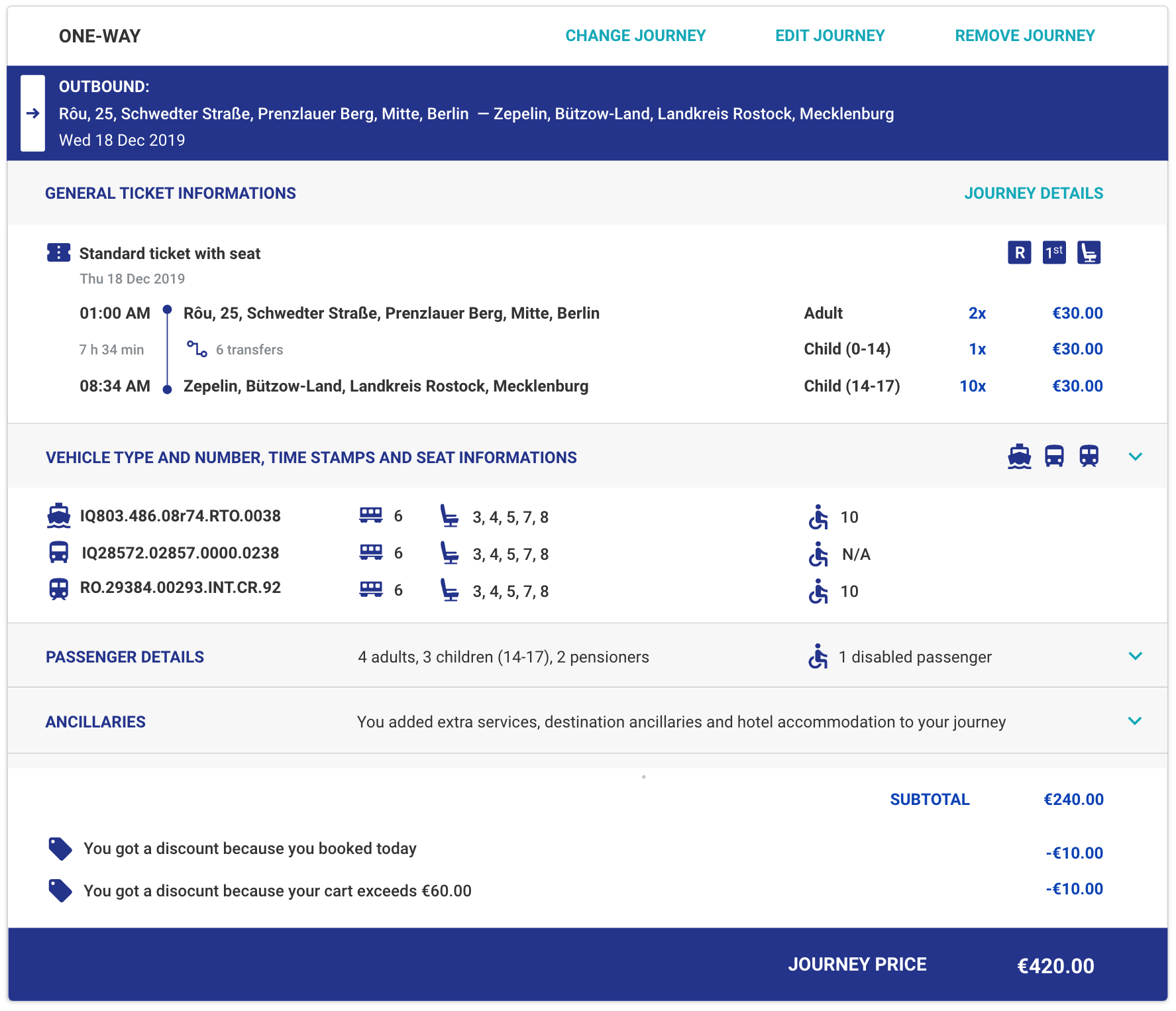Click vehicle number RO.29384.00293.INT.CR.92

(180, 588)
